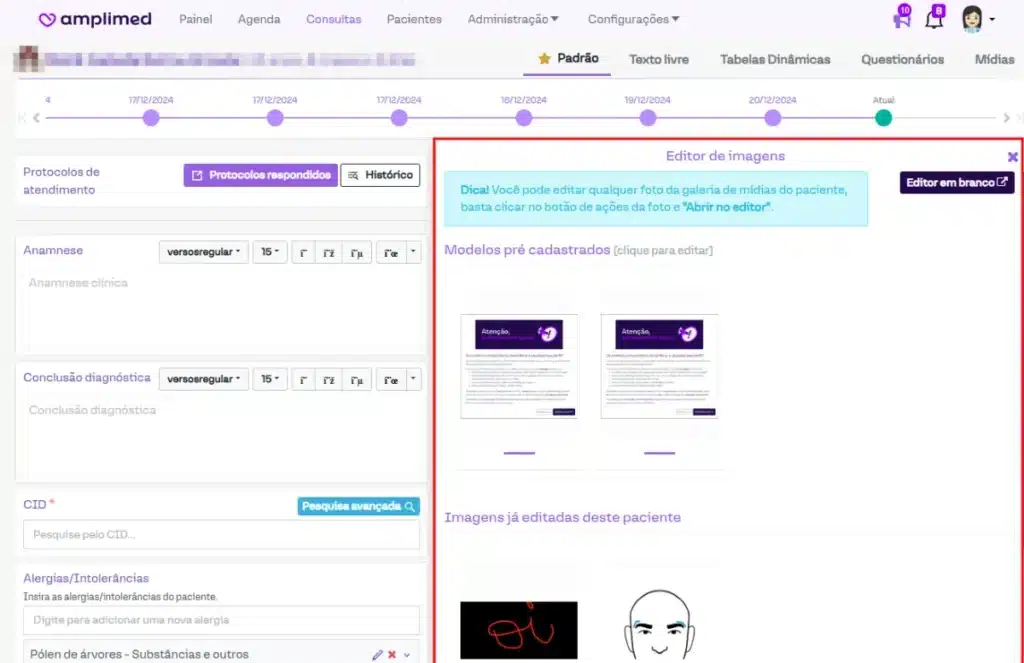
Task: Delete the Pólen de árvores allergy via red X icon
Action: (x=390, y=655)
